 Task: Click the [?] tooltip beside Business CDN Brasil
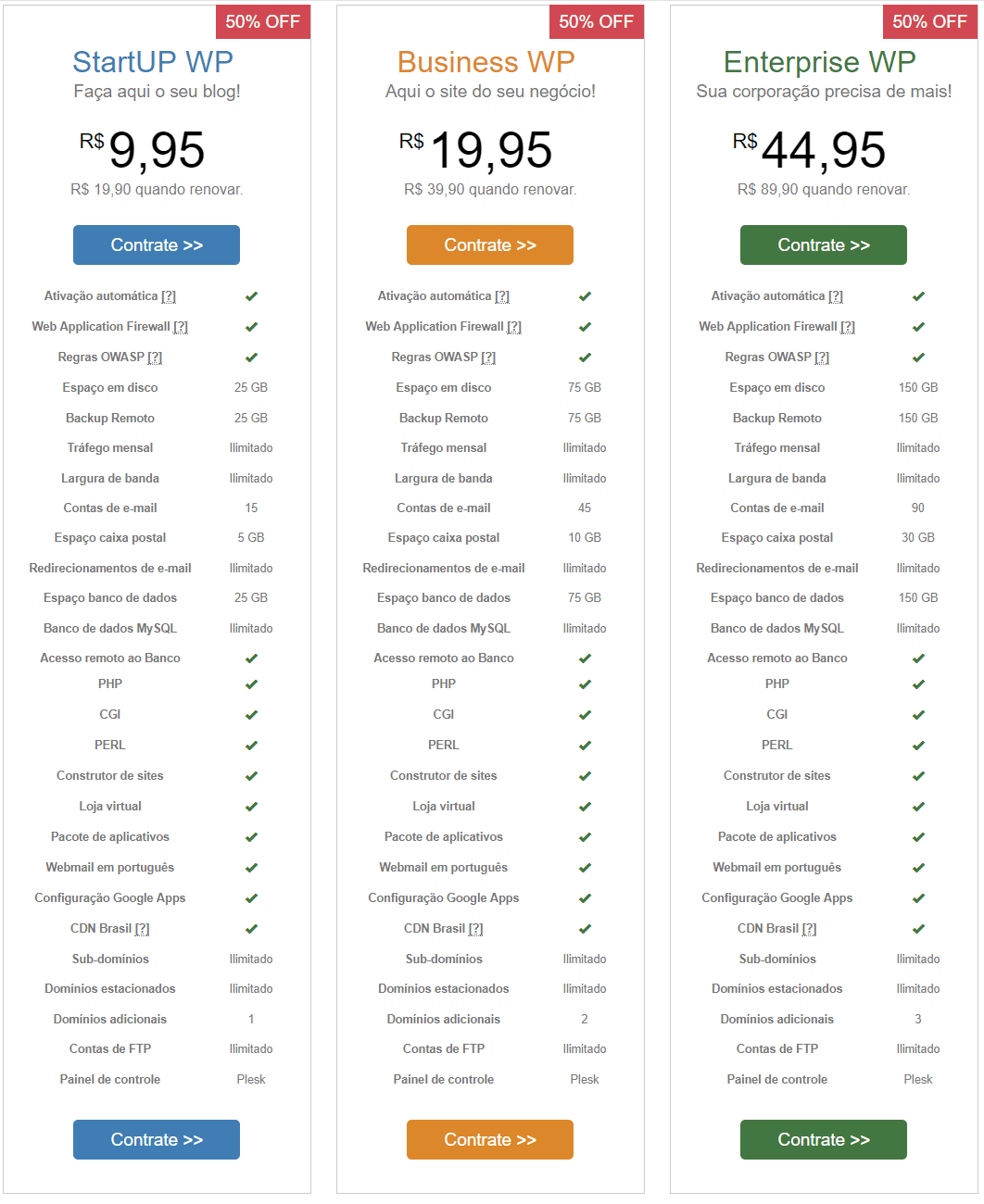tap(475, 929)
